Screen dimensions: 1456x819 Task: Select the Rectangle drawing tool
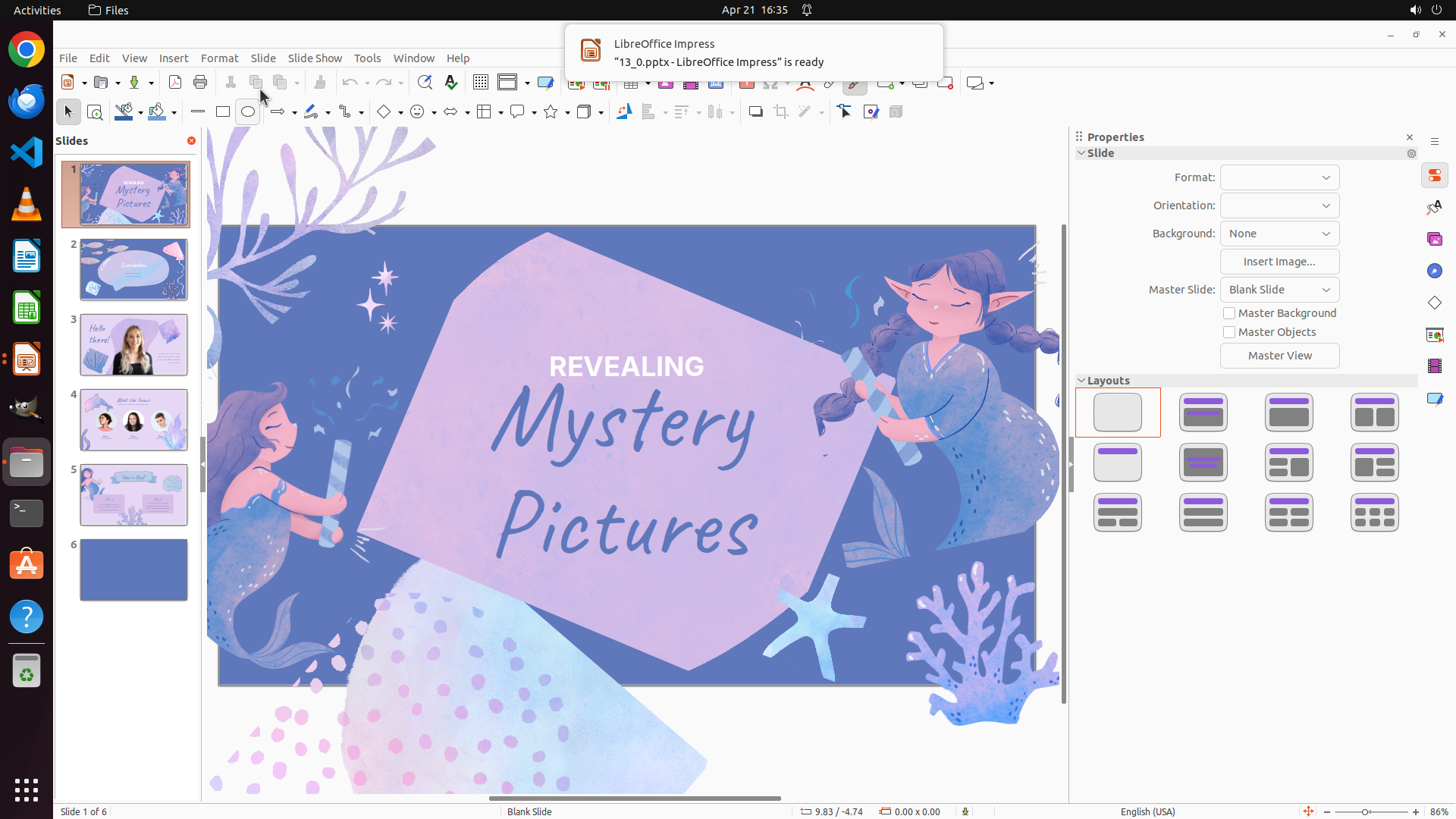[x=222, y=112]
